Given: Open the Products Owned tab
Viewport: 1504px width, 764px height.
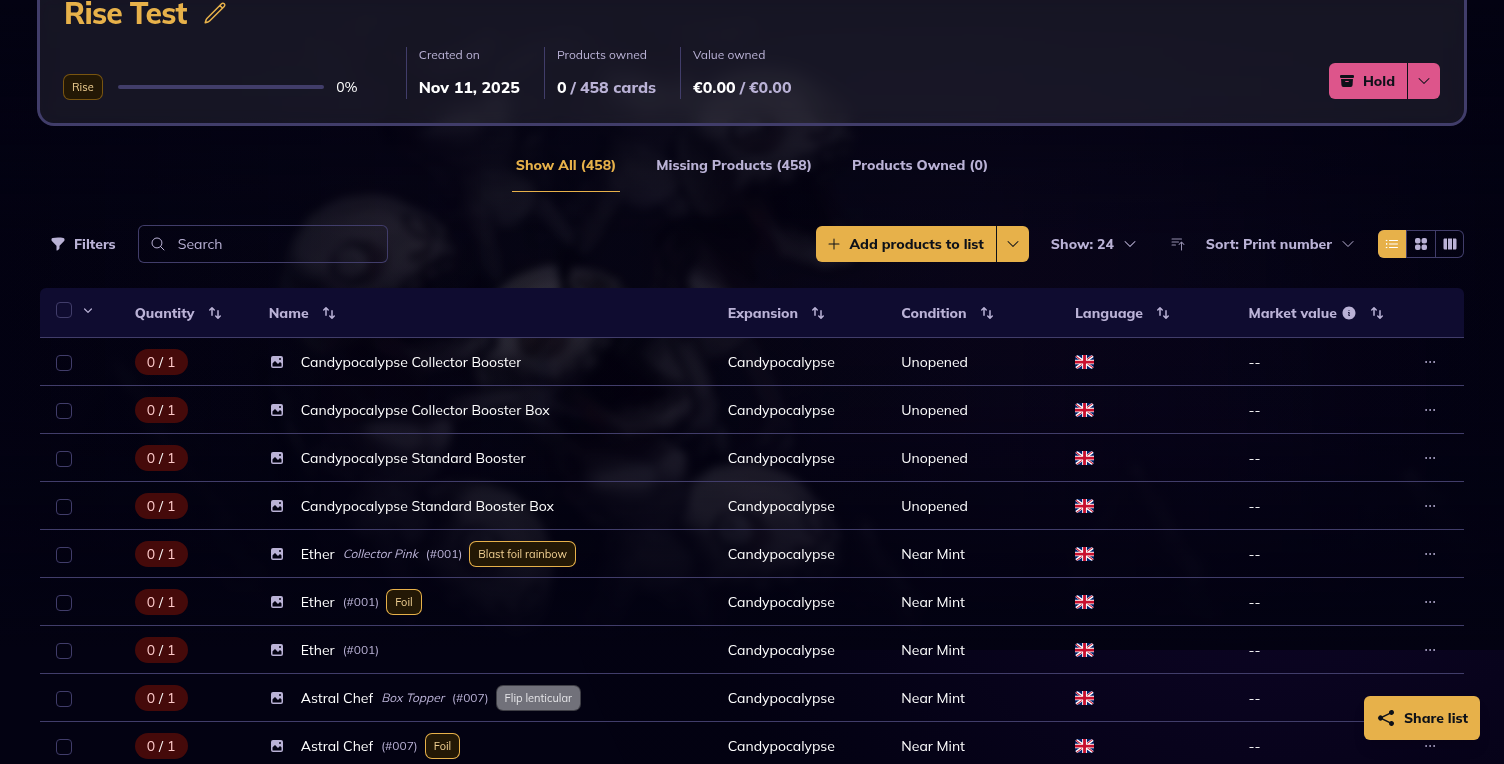Looking at the screenshot, I should pos(919,165).
